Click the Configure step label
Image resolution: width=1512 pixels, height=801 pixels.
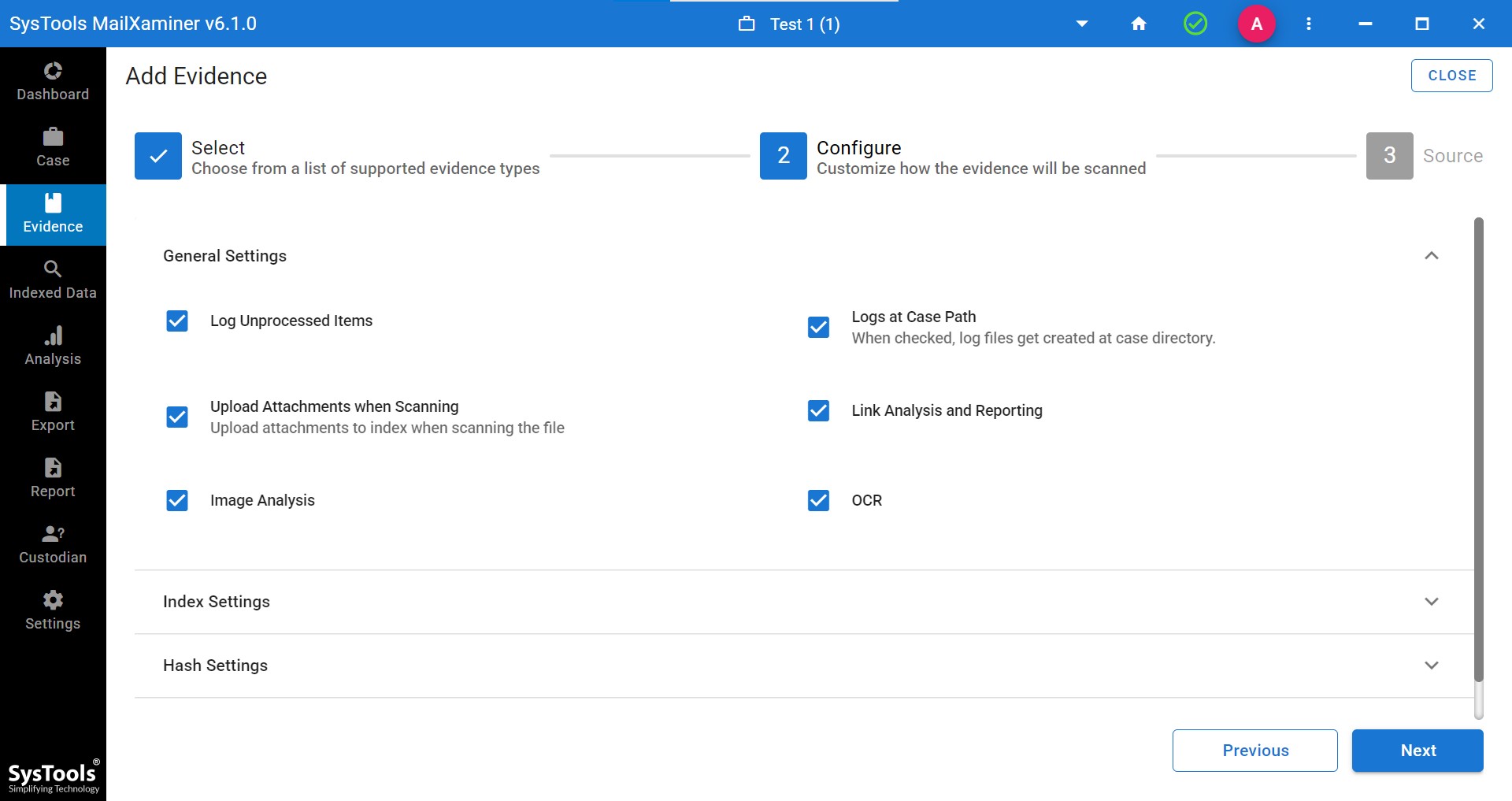coord(858,148)
